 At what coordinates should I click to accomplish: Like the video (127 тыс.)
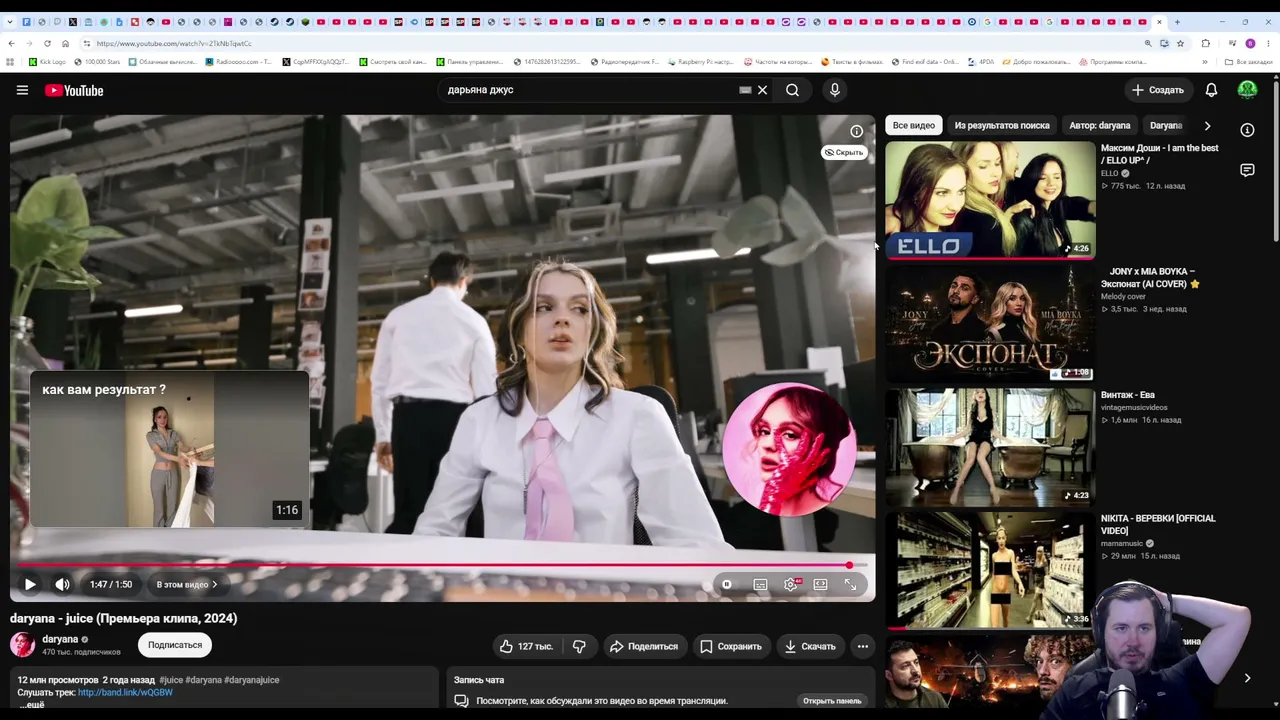(527, 646)
